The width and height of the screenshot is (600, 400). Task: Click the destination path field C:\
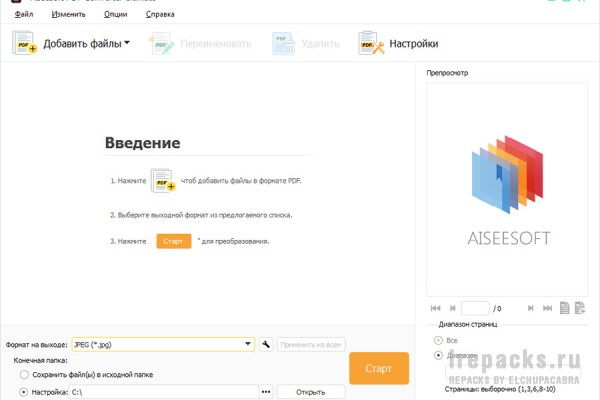[165, 392]
